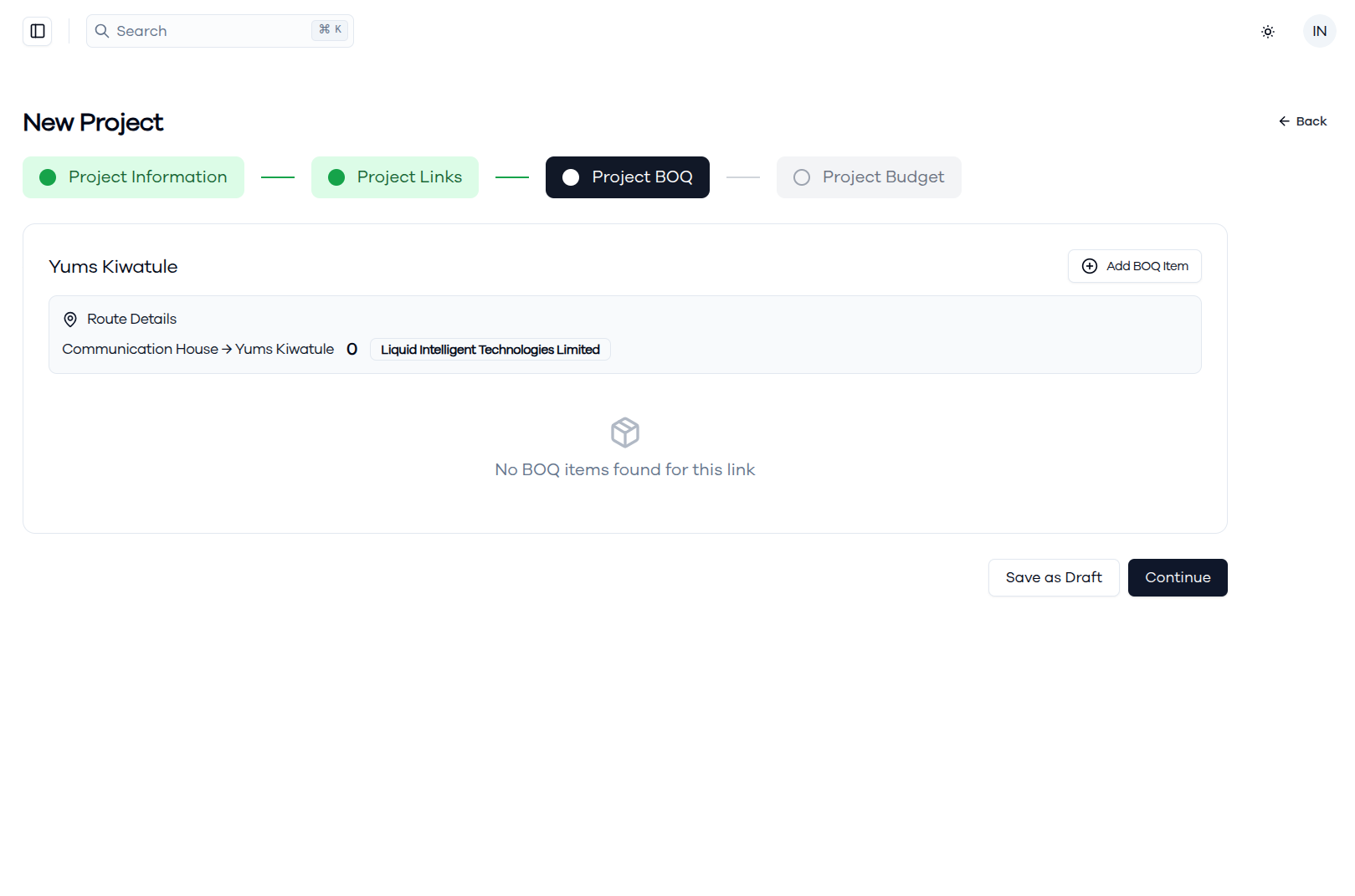Toggle the sidebar panel icon

38,31
